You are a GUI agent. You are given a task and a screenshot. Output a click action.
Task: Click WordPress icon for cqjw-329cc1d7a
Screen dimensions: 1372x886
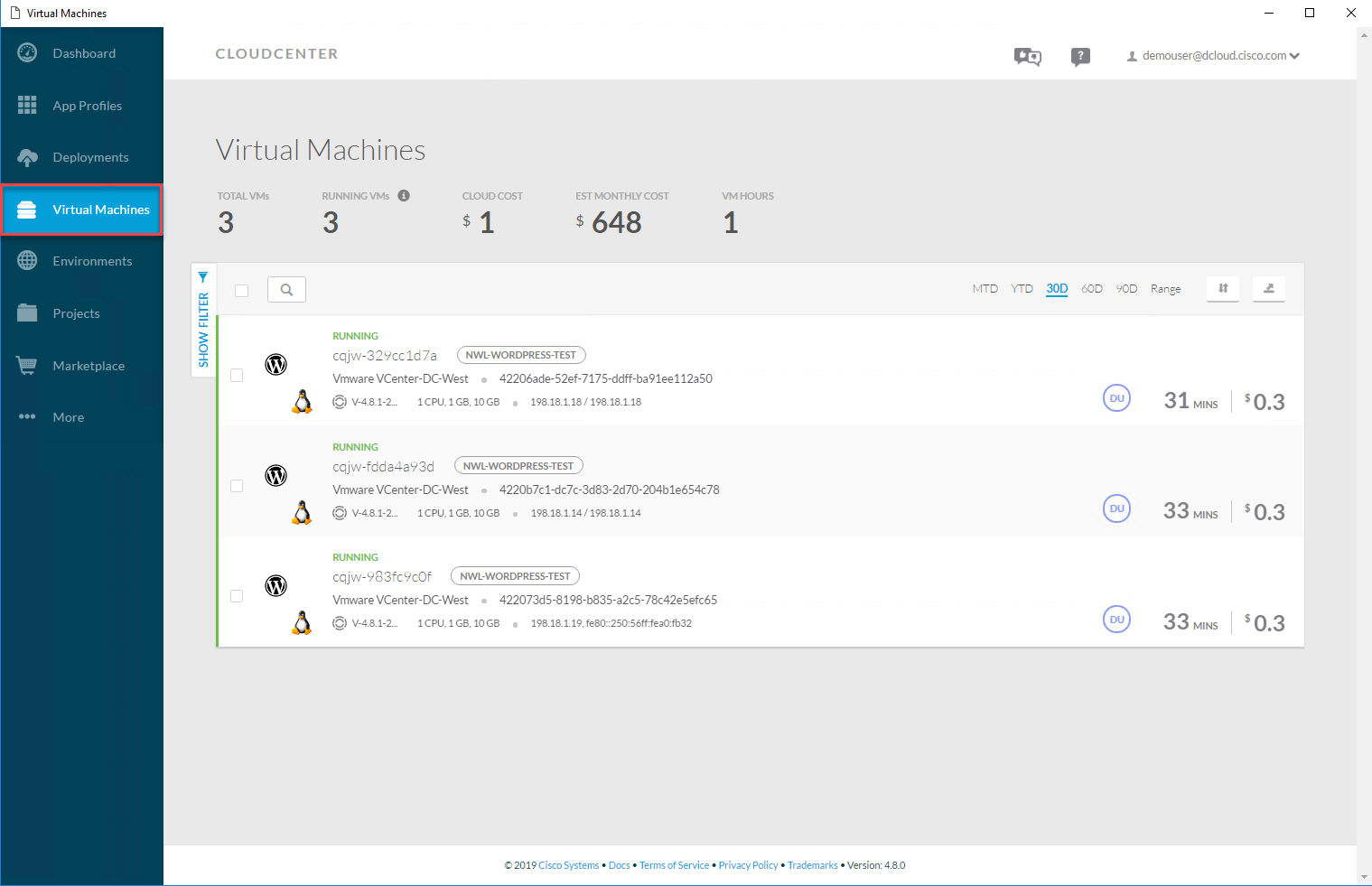(x=275, y=364)
